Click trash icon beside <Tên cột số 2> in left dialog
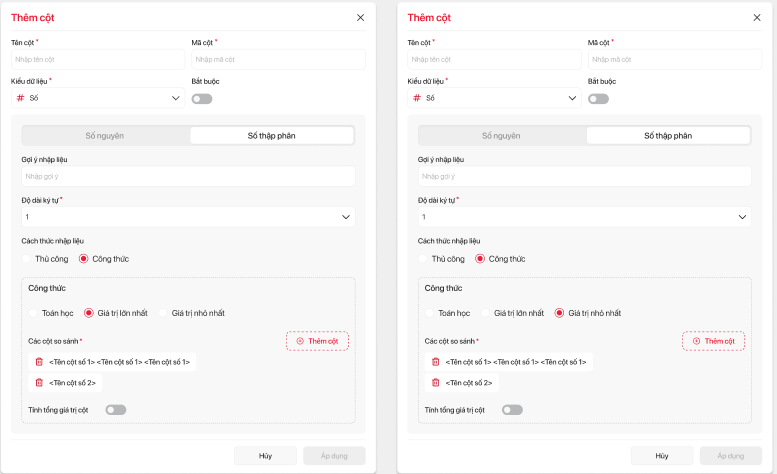The width and height of the screenshot is (777, 474). [39, 382]
